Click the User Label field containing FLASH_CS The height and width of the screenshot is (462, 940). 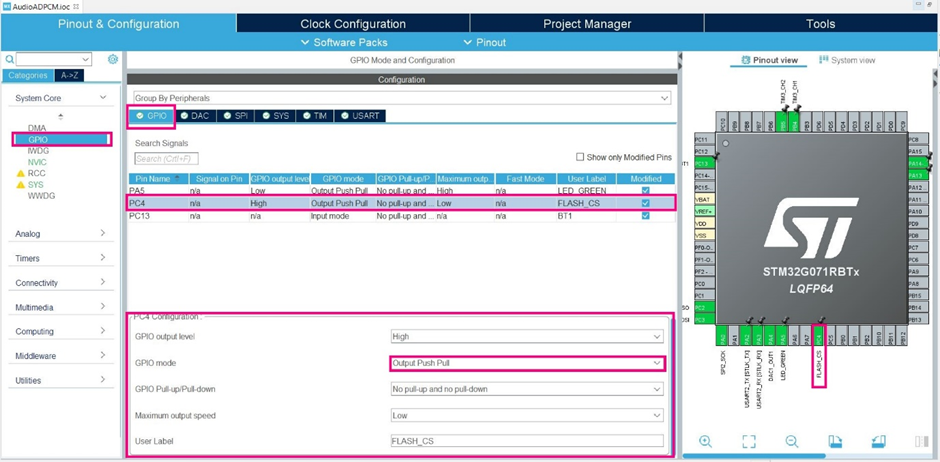click(x=527, y=441)
